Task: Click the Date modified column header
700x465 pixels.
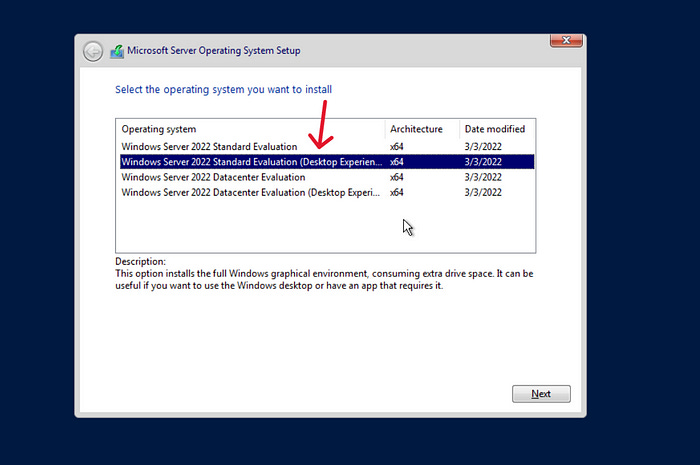Action: [497, 129]
